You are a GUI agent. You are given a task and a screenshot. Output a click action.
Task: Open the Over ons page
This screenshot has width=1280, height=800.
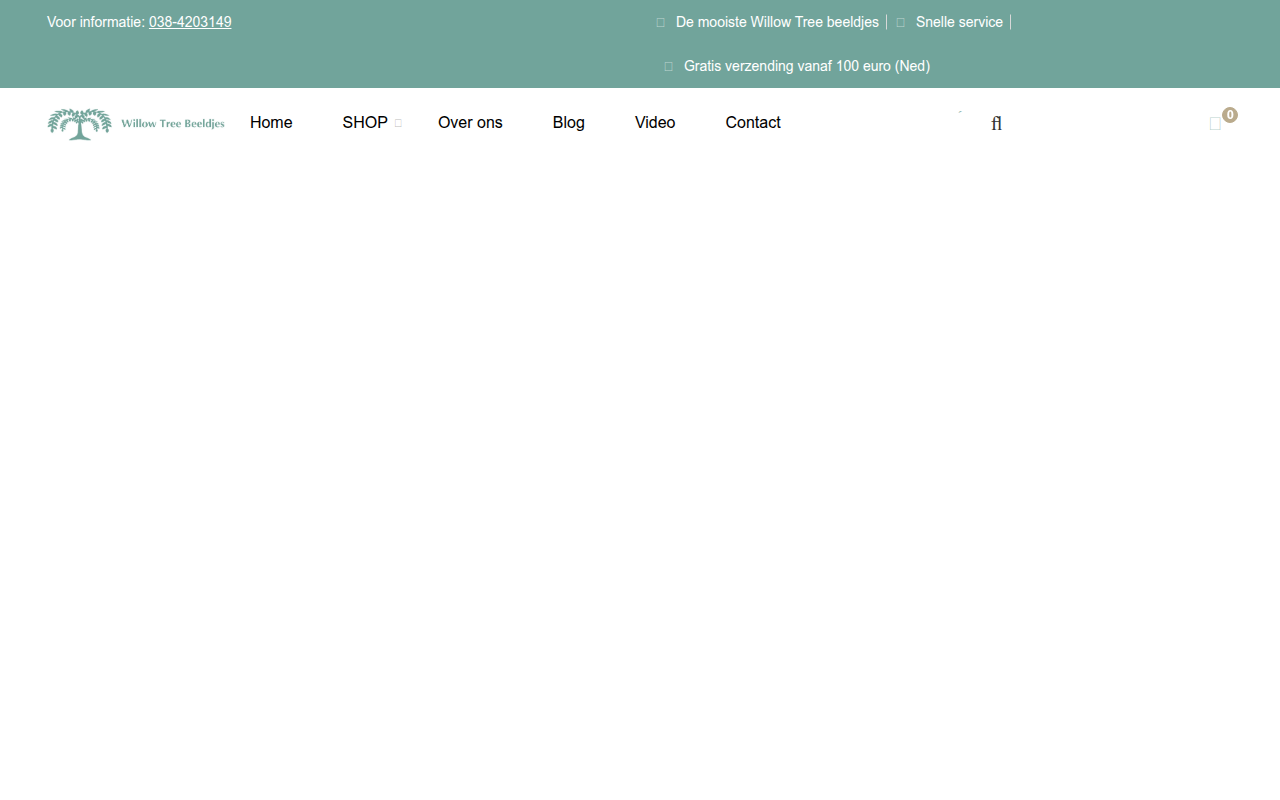470,122
